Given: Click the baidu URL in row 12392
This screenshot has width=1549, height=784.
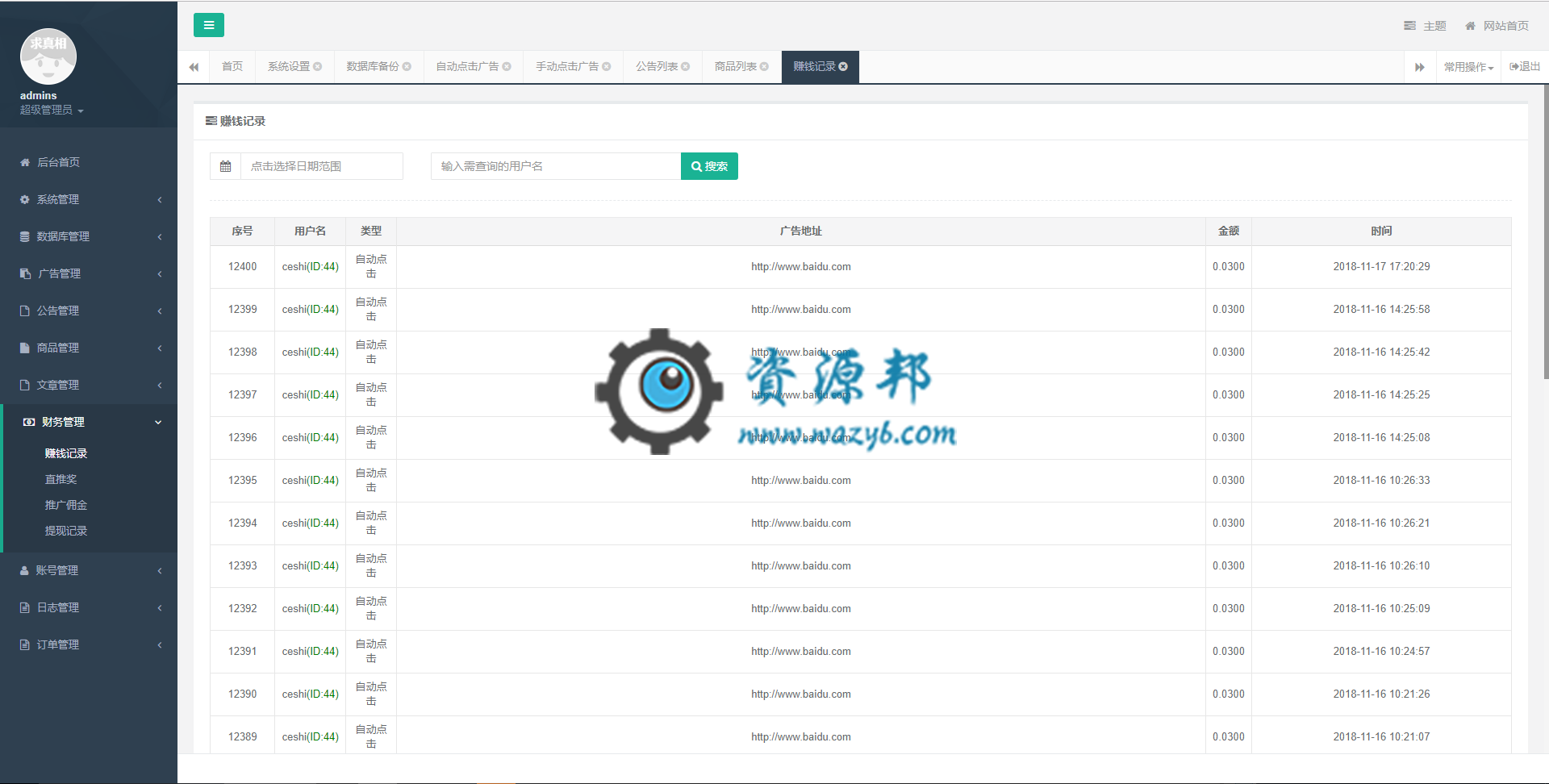Looking at the screenshot, I should click(800, 608).
